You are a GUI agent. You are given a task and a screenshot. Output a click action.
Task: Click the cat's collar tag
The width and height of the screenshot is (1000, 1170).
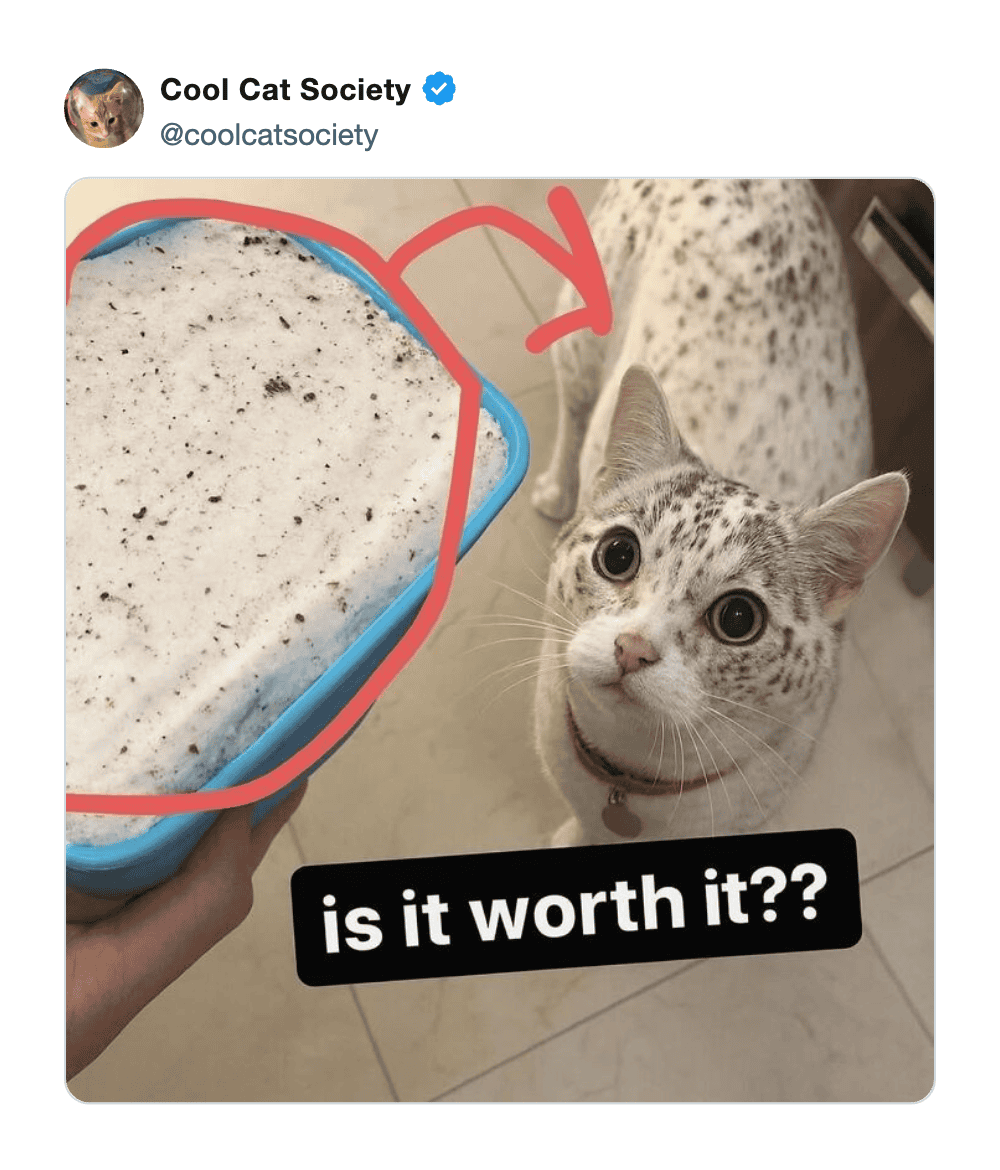620,813
